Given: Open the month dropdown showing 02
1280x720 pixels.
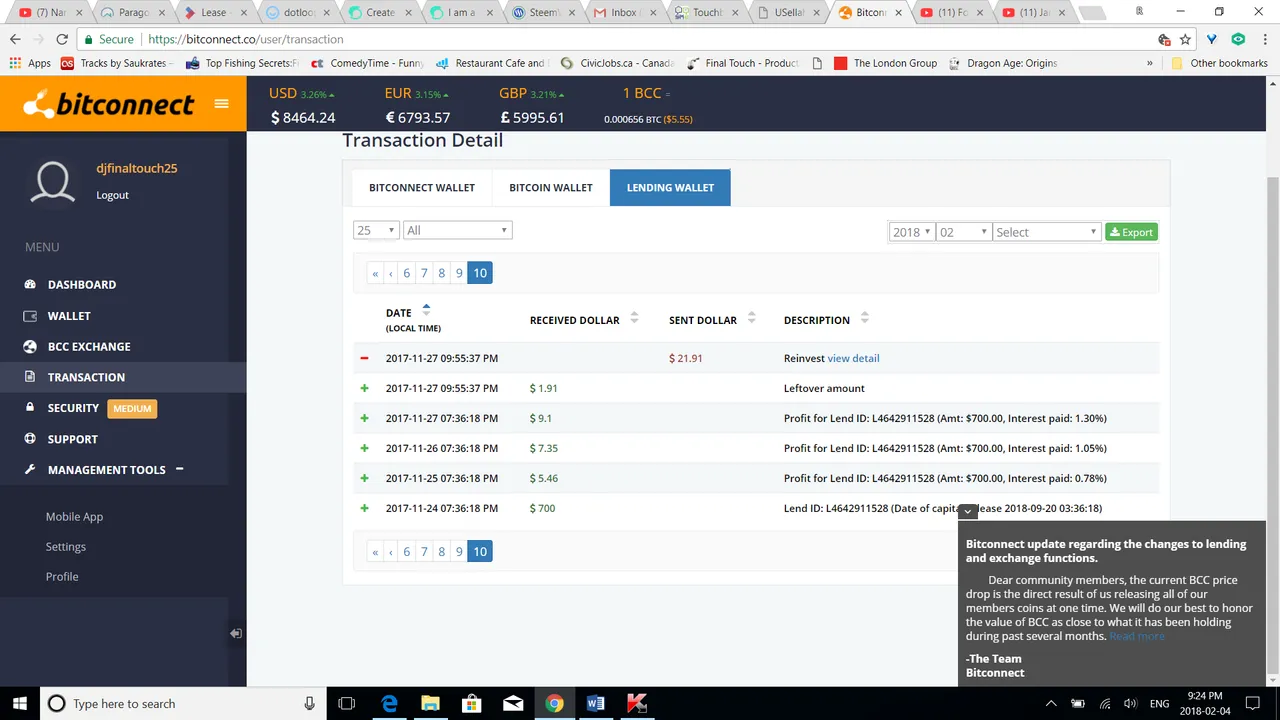Looking at the screenshot, I should click(x=963, y=232).
